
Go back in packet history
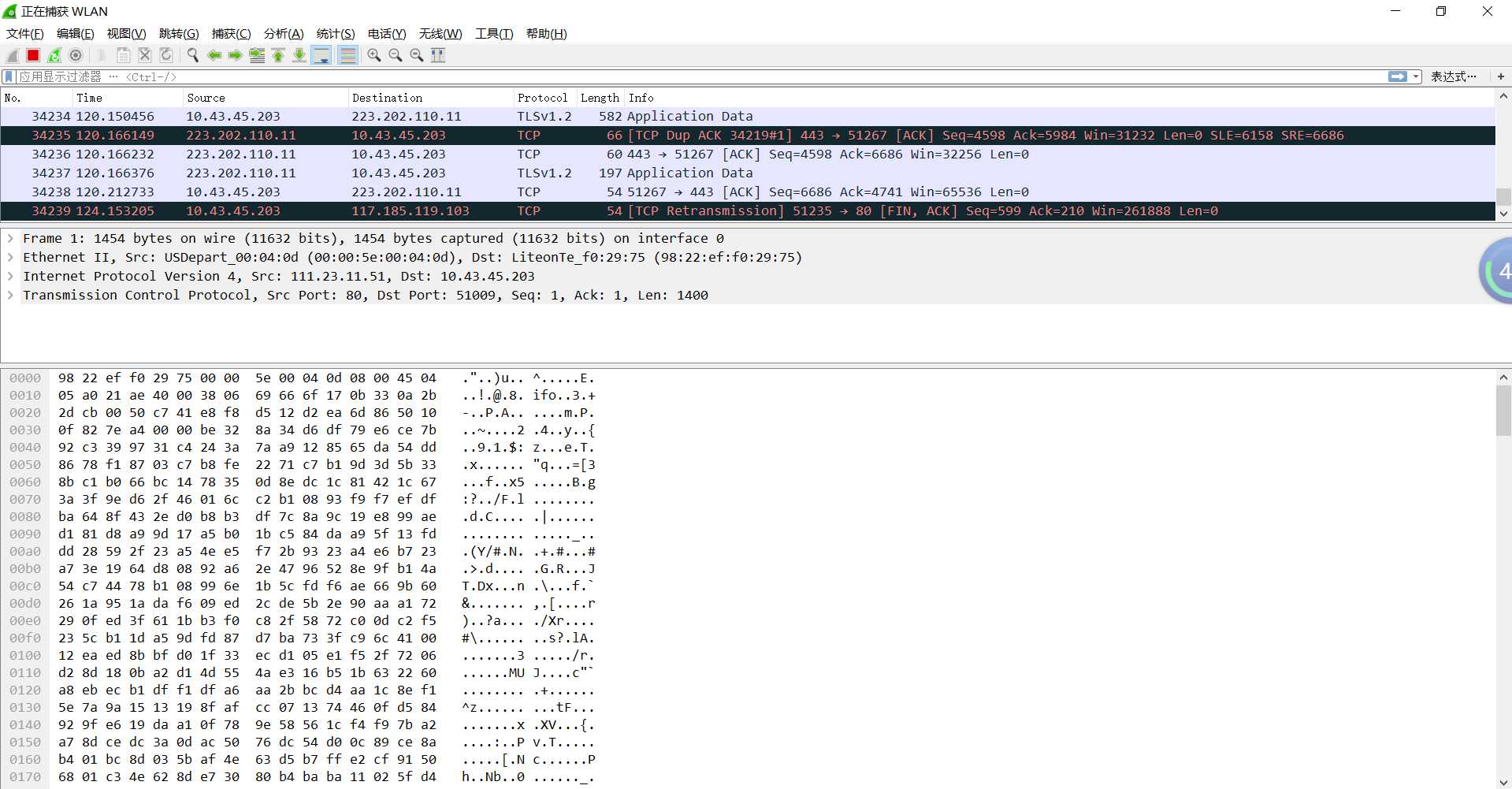coord(214,55)
